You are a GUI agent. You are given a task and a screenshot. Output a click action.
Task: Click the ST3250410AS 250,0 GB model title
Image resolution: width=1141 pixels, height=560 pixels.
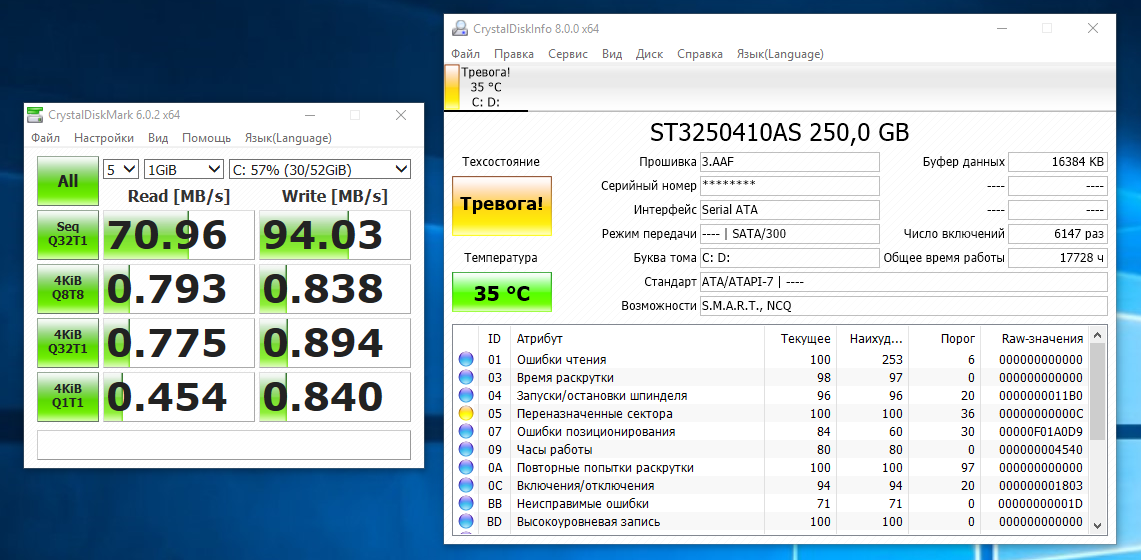[779, 132]
